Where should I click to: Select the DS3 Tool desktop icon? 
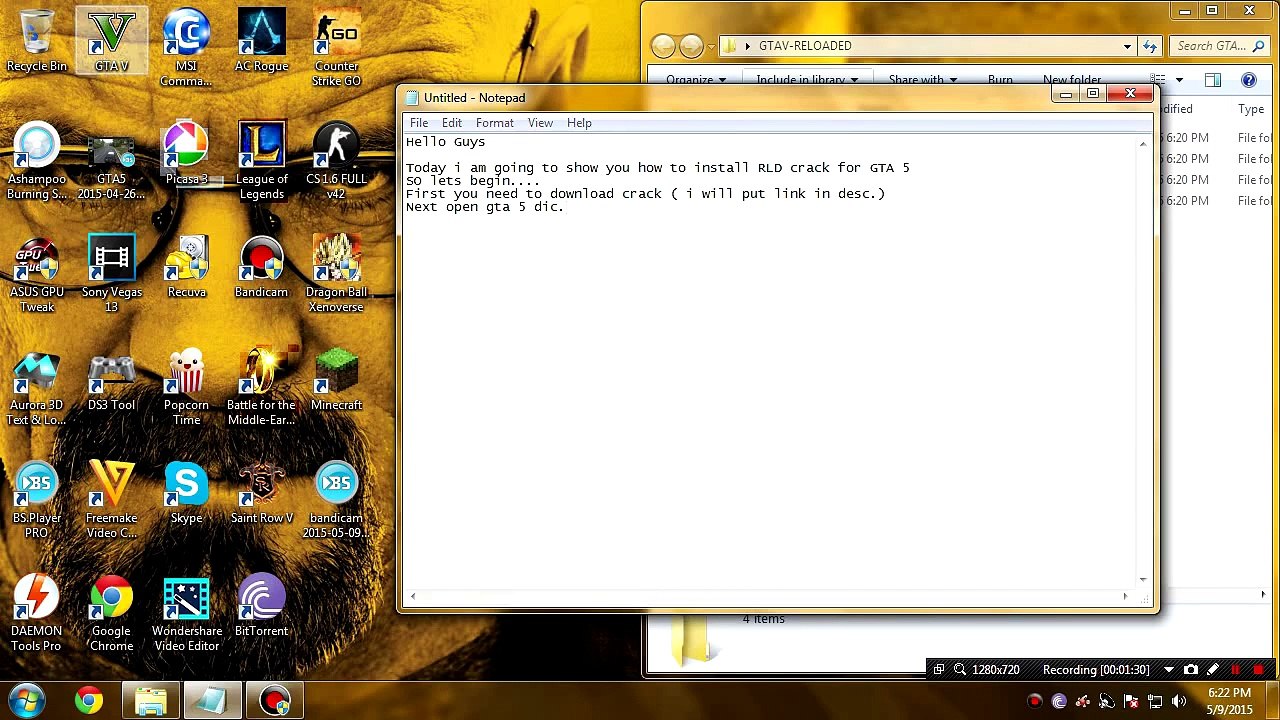click(111, 381)
